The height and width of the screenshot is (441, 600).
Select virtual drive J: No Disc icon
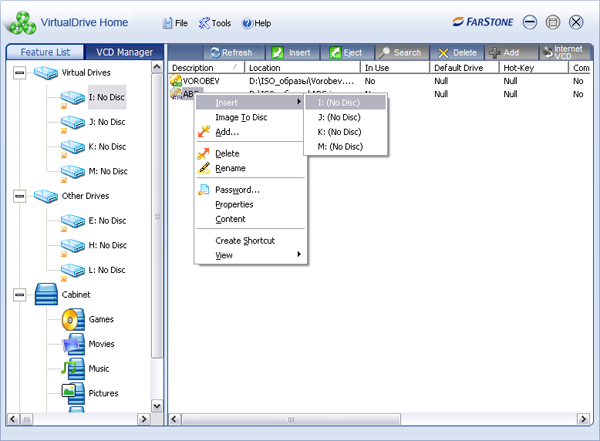pyautogui.click(x=72, y=122)
